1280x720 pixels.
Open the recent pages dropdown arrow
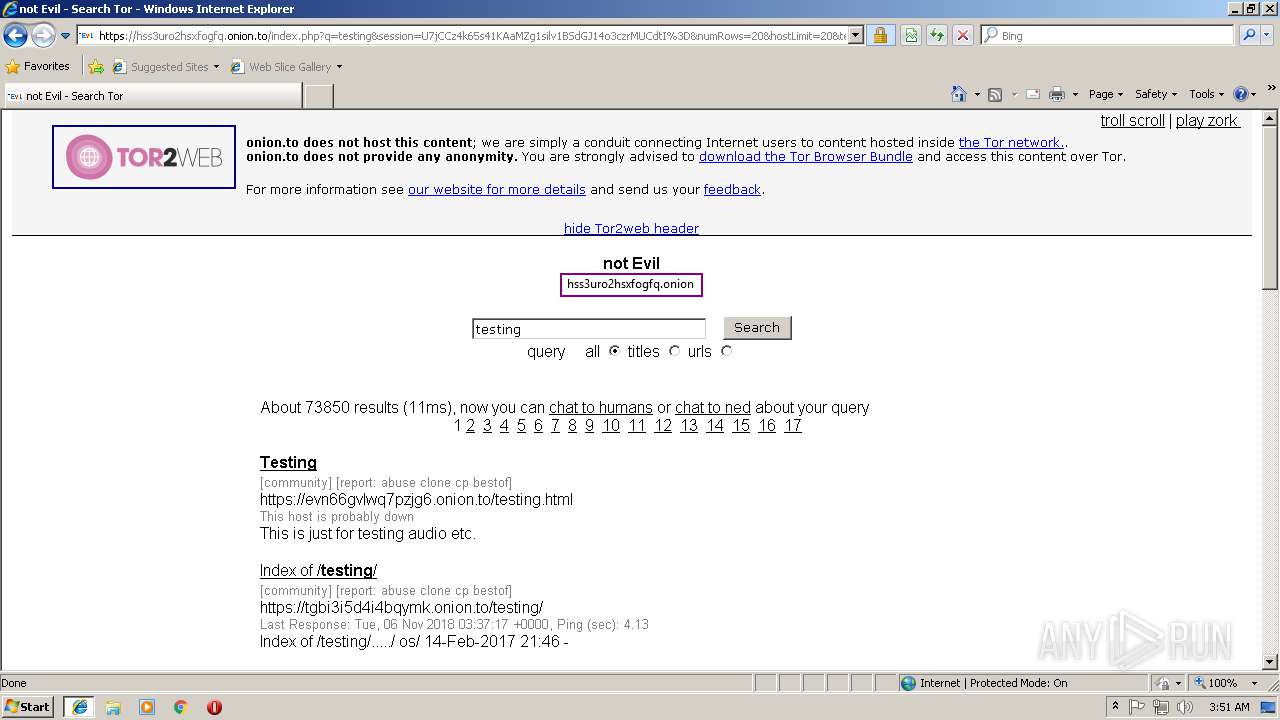click(66, 36)
